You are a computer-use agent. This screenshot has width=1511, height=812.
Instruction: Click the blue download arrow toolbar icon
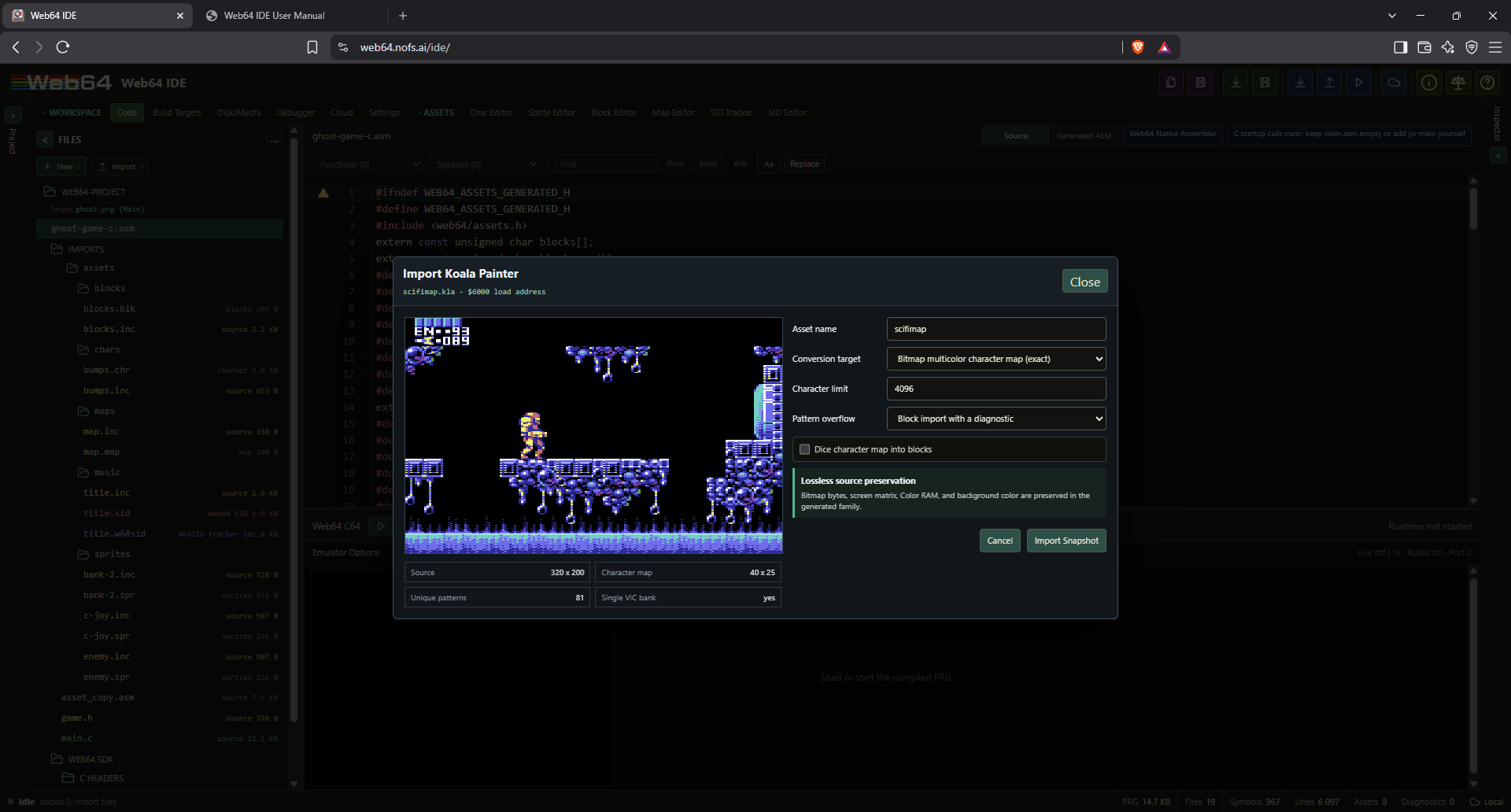click(x=1300, y=83)
